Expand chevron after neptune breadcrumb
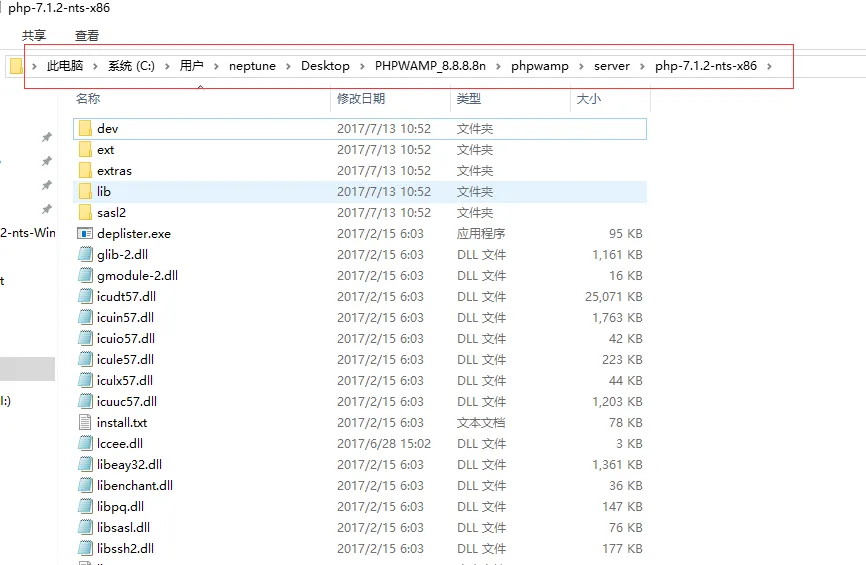The image size is (866, 565). [x=288, y=66]
